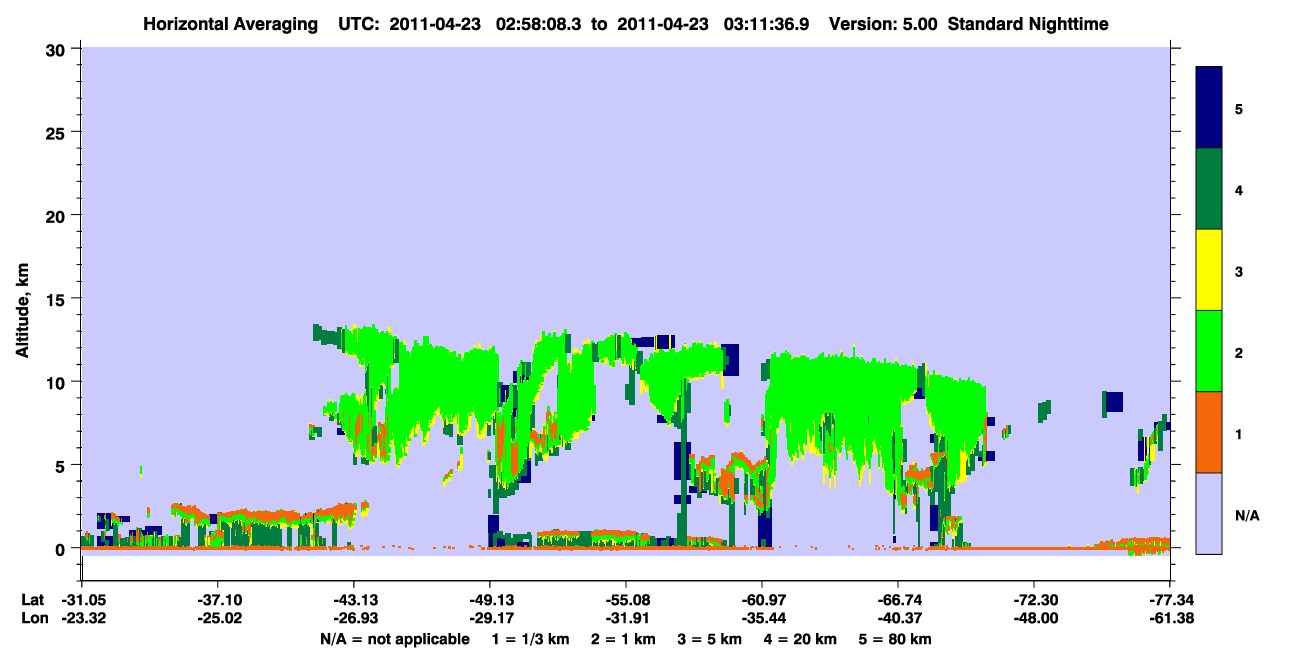Click the bright green colorbar segment labeled 2
This screenshot has height=667, width=1300.
coord(1209,351)
